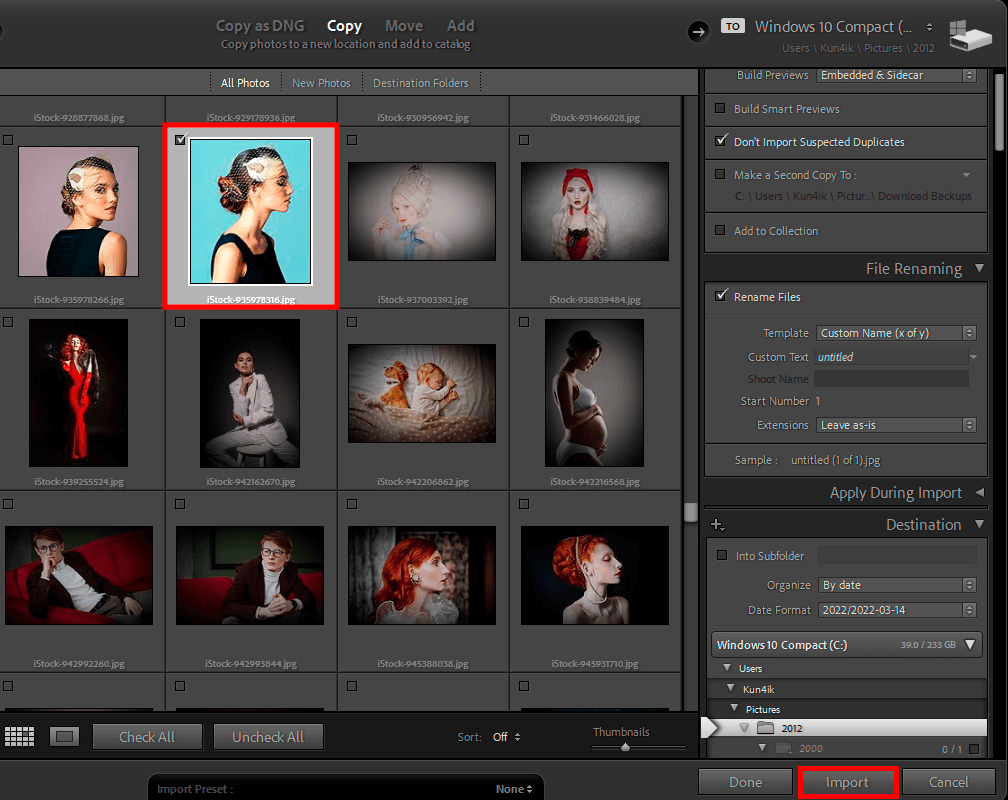Open the Sort Off dropdown
The image size is (1008, 800).
point(507,737)
